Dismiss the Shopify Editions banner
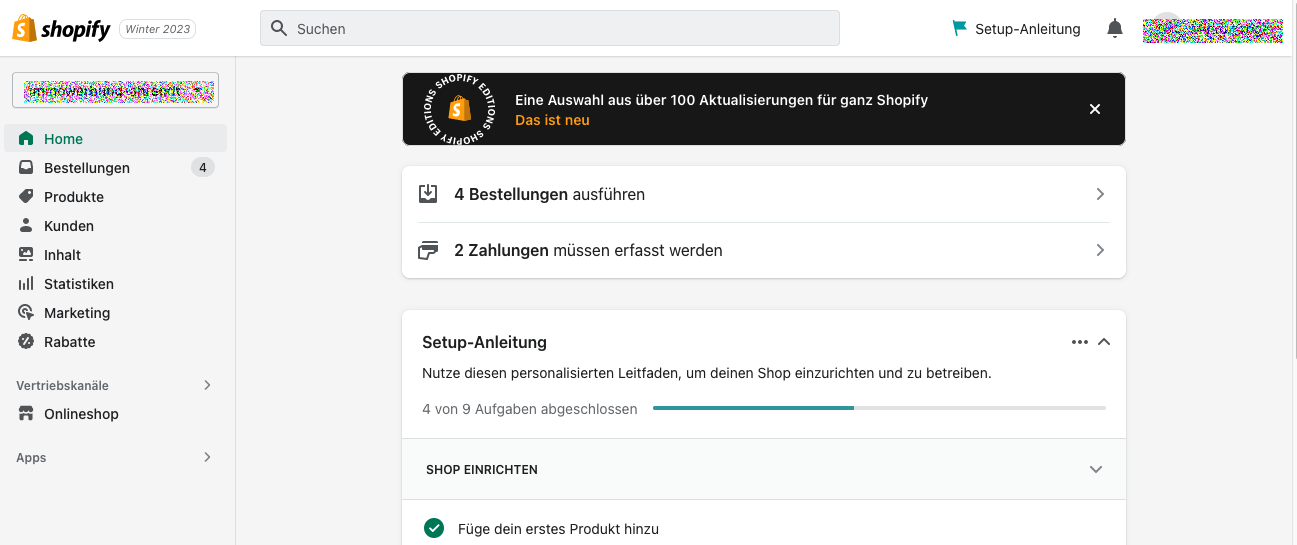Screen dimensions: 1297x545 point(1095,109)
